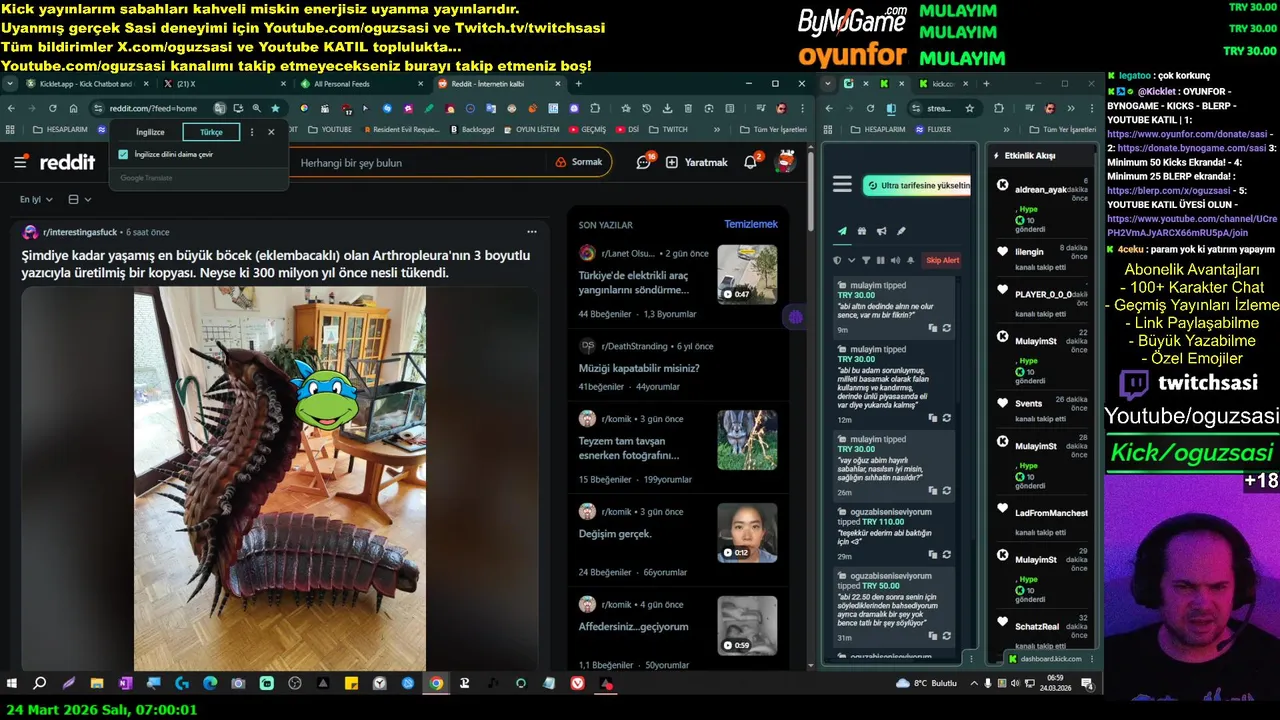Open hamburger menu in stream dashboard
Image resolution: width=1280 pixels, height=720 pixels.
(x=842, y=184)
